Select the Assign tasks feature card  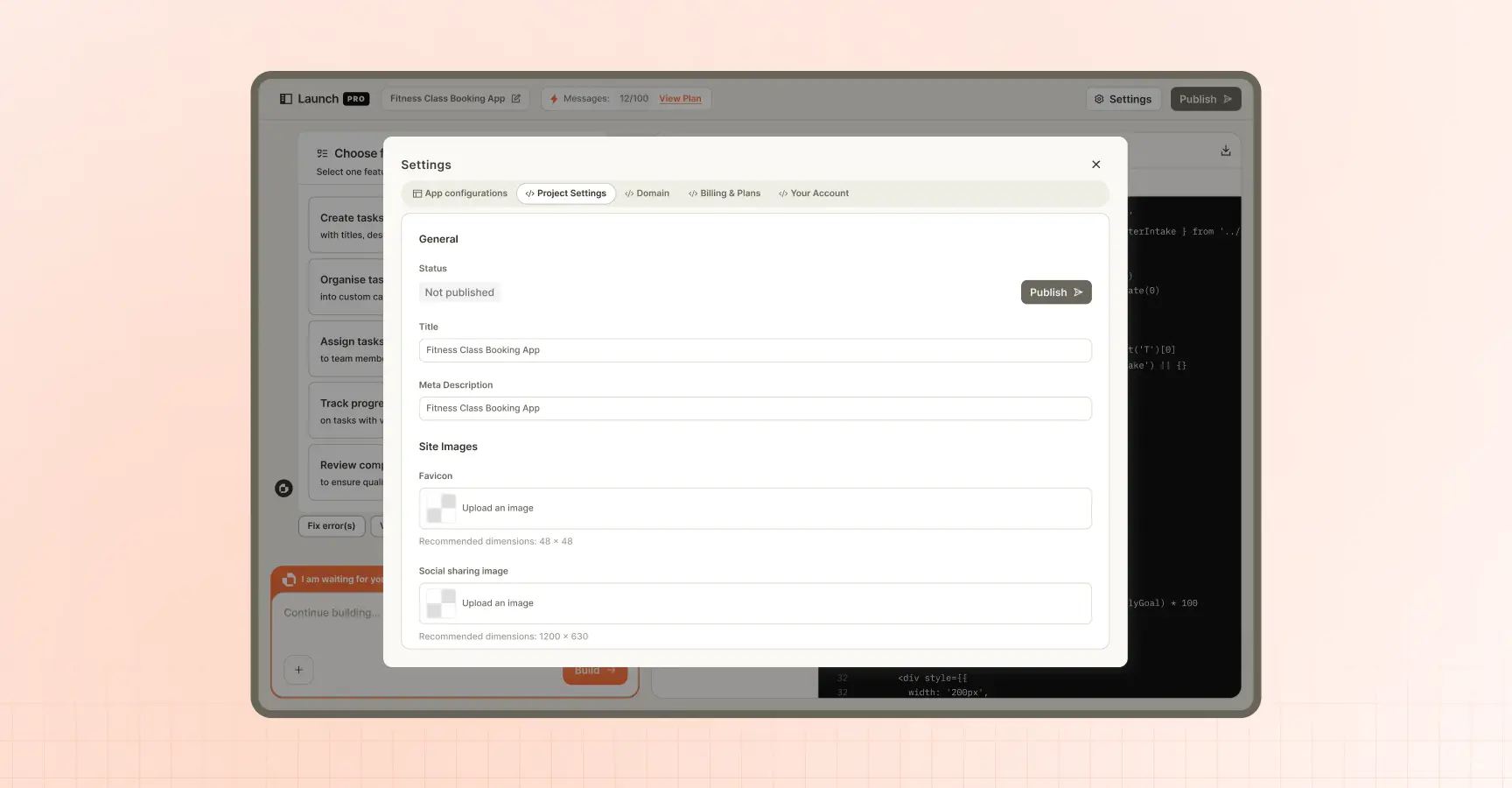click(x=346, y=349)
